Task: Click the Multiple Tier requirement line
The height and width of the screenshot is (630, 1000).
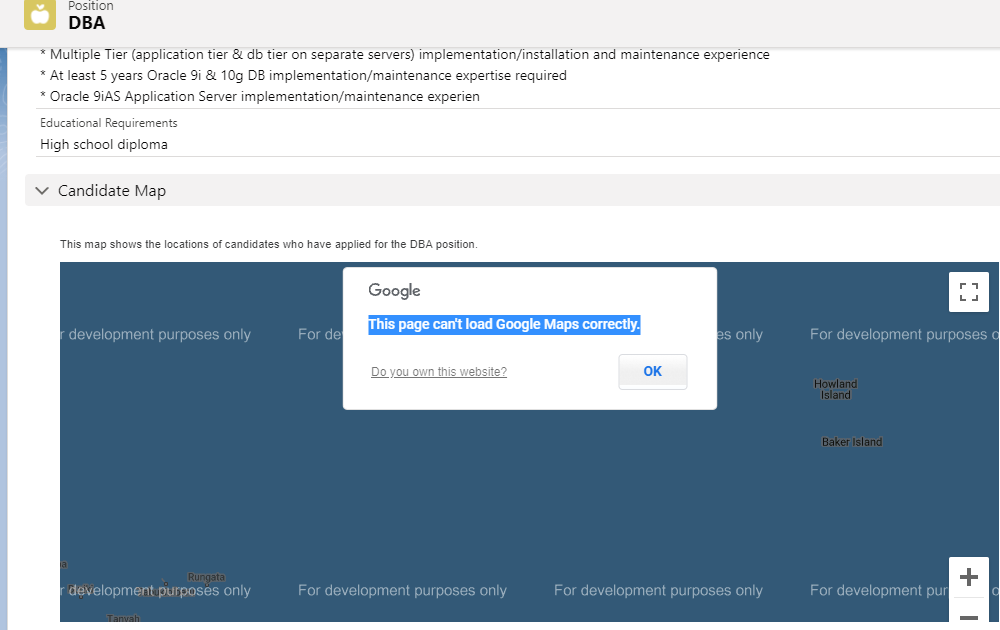Action: pos(405,54)
